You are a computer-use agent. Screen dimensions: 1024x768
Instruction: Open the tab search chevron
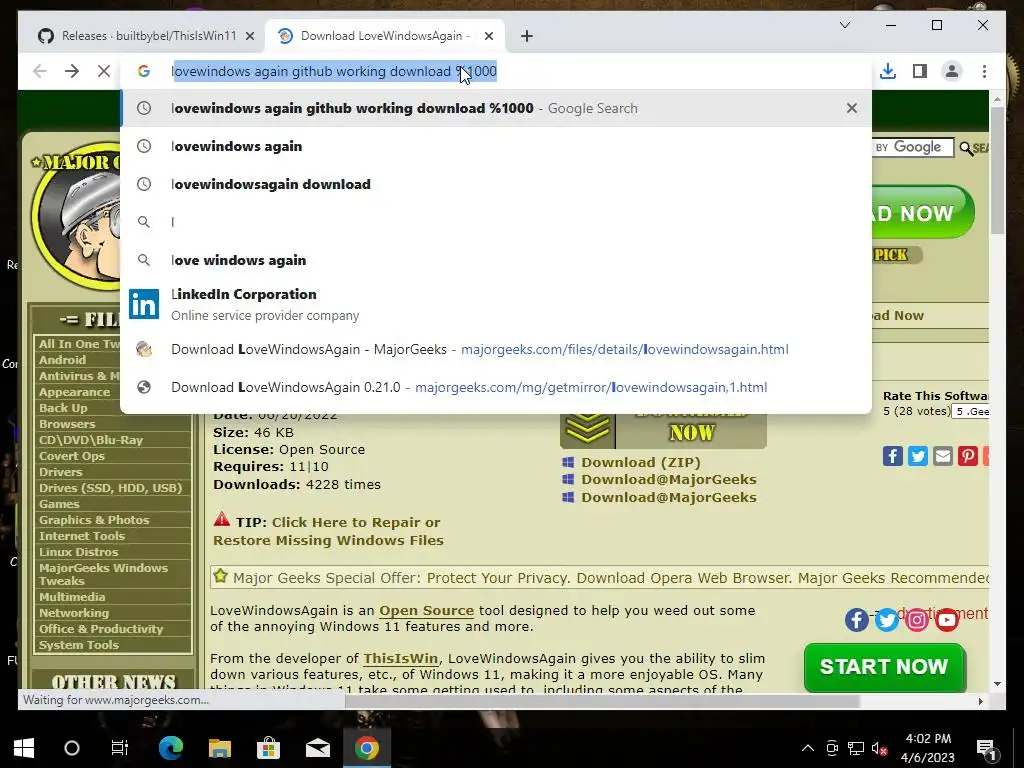point(844,25)
